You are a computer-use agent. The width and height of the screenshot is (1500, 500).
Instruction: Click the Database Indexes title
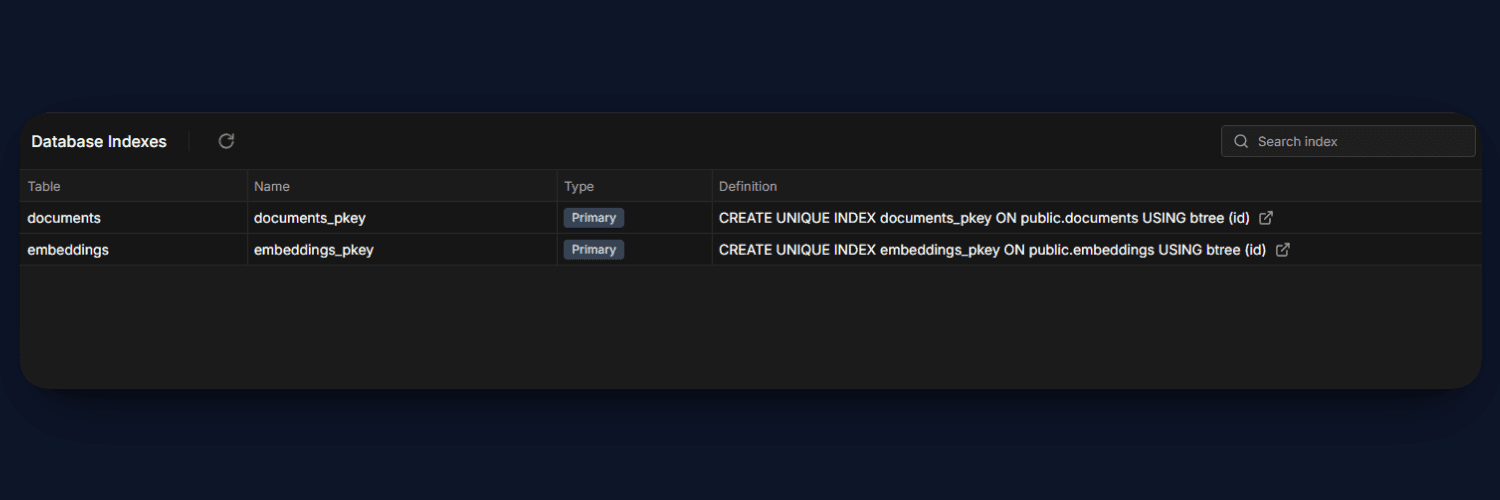tap(99, 141)
